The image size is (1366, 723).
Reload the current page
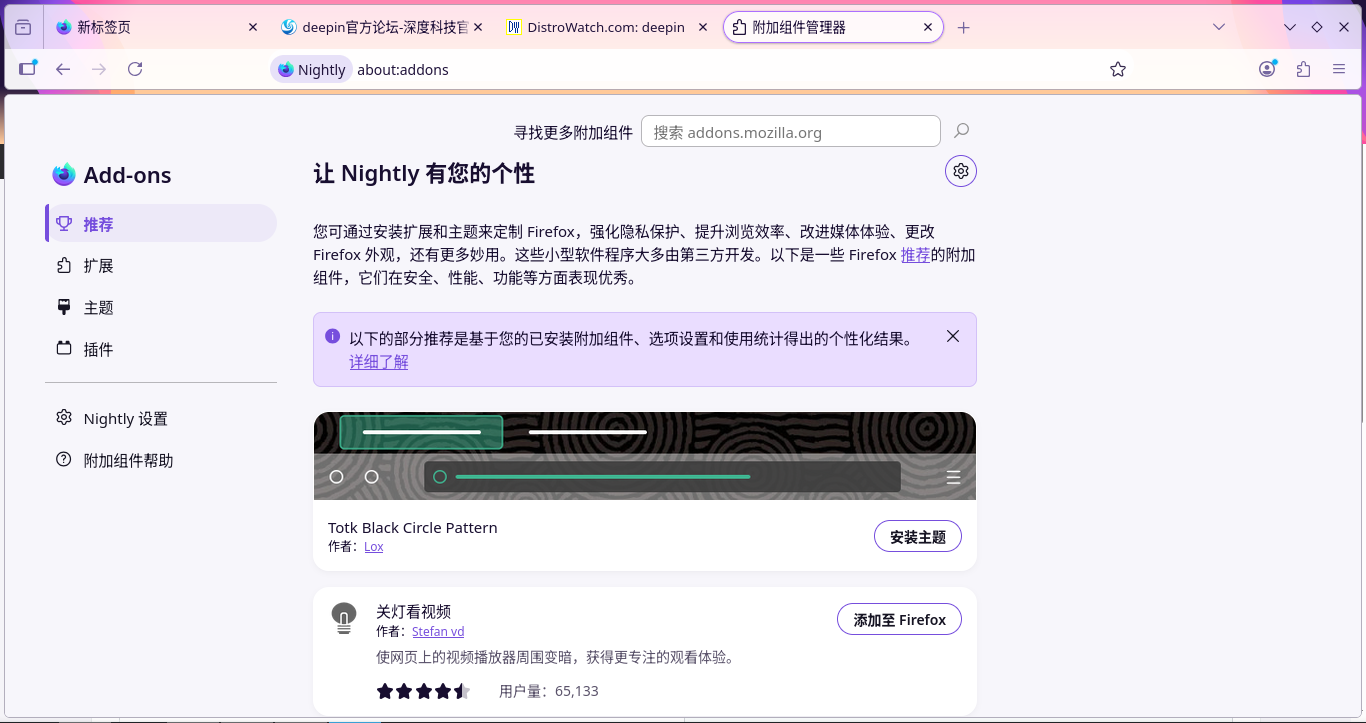[135, 69]
